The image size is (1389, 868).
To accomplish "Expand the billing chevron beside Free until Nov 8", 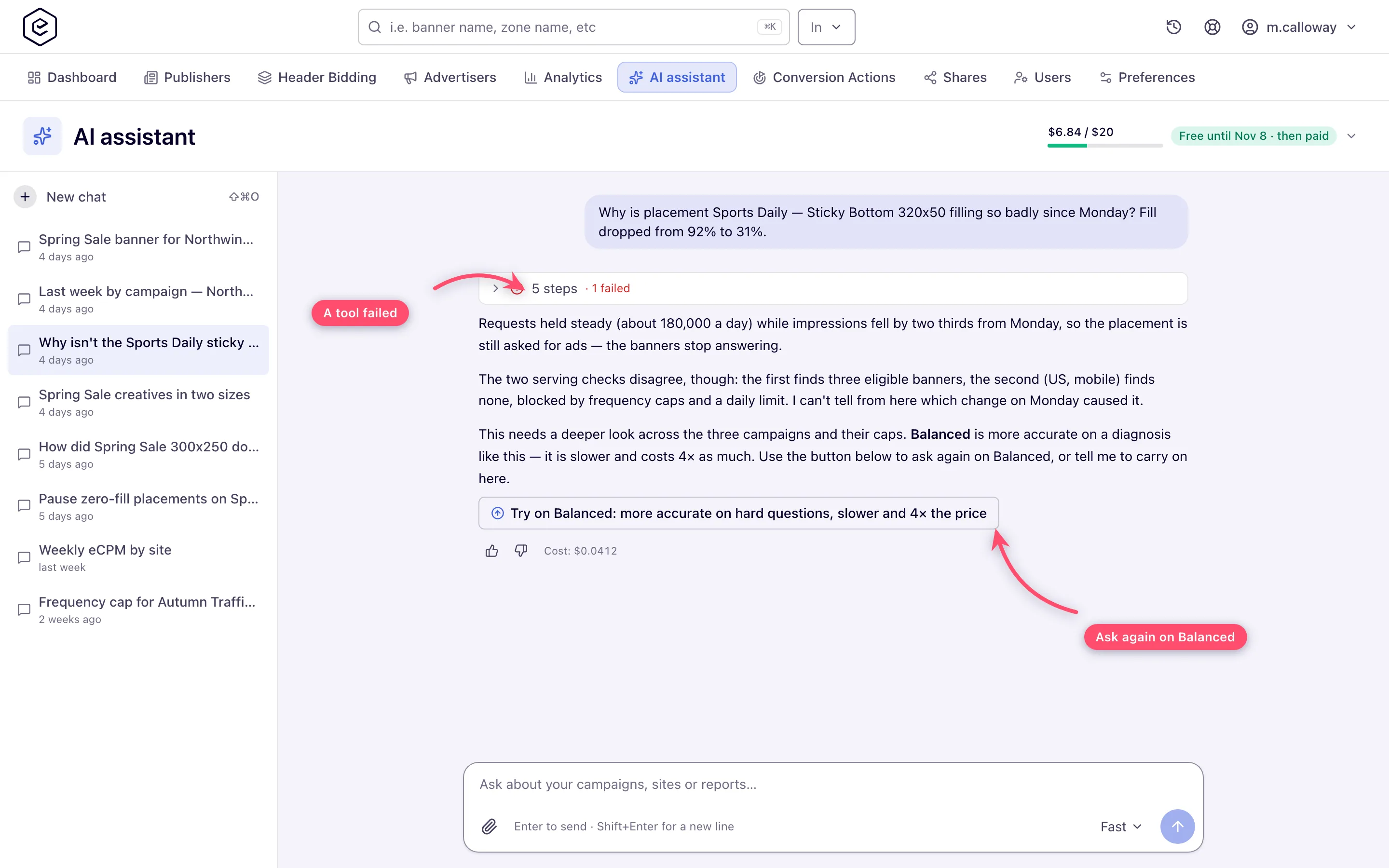I will [1351, 136].
